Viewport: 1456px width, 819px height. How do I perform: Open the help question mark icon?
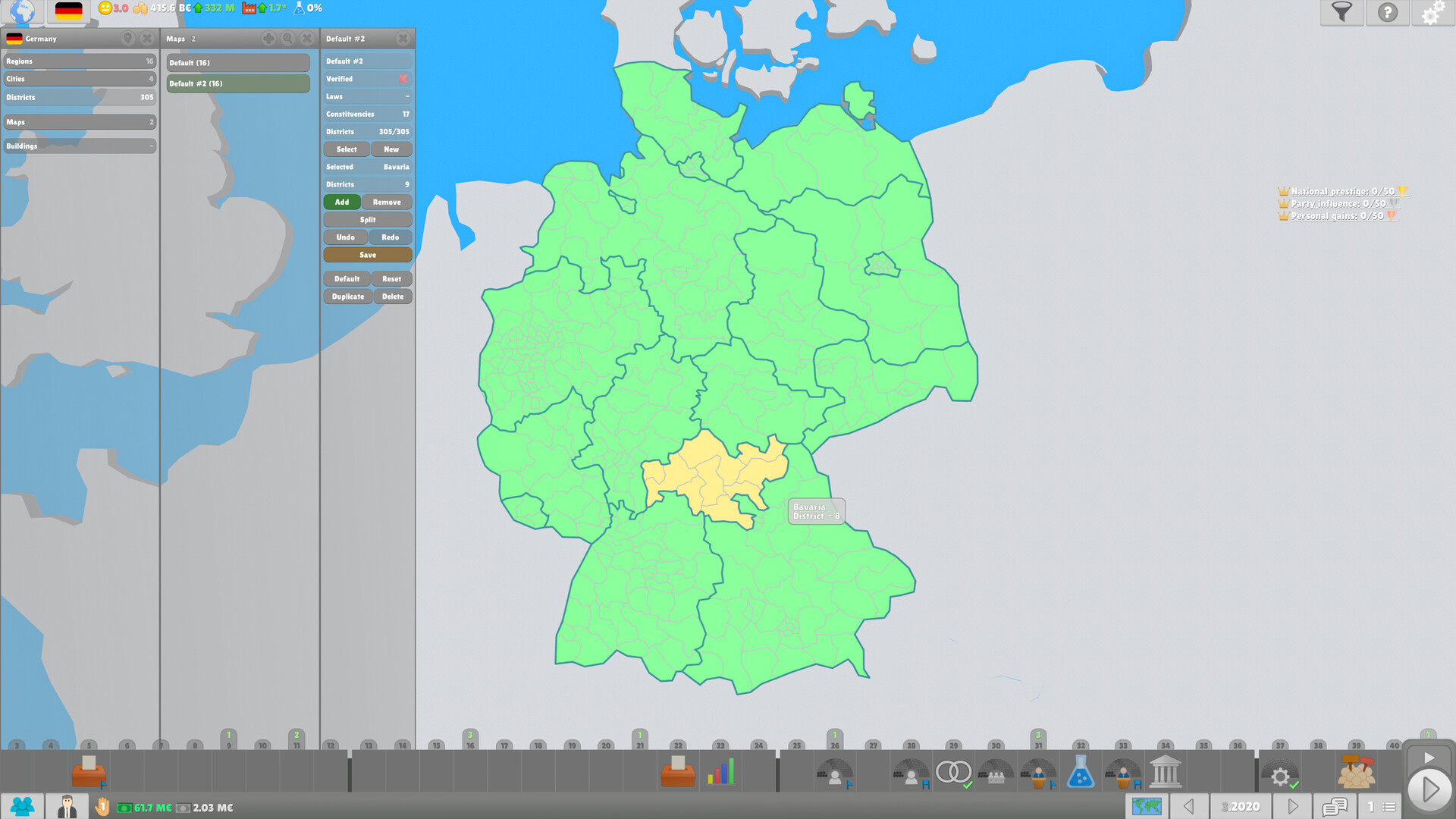point(1388,13)
